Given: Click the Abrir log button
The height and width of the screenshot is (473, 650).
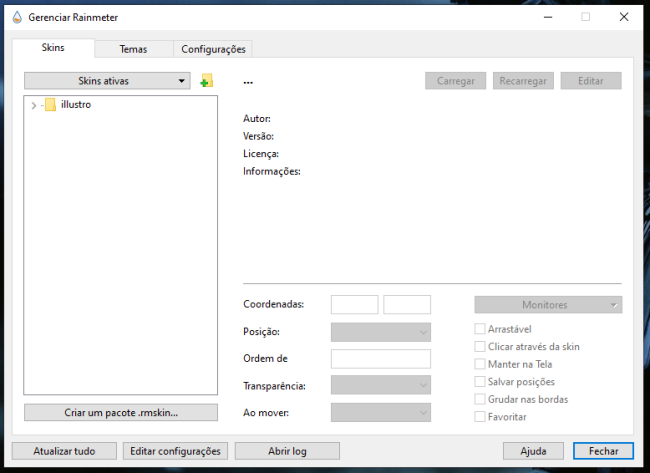Looking at the screenshot, I should (x=287, y=451).
